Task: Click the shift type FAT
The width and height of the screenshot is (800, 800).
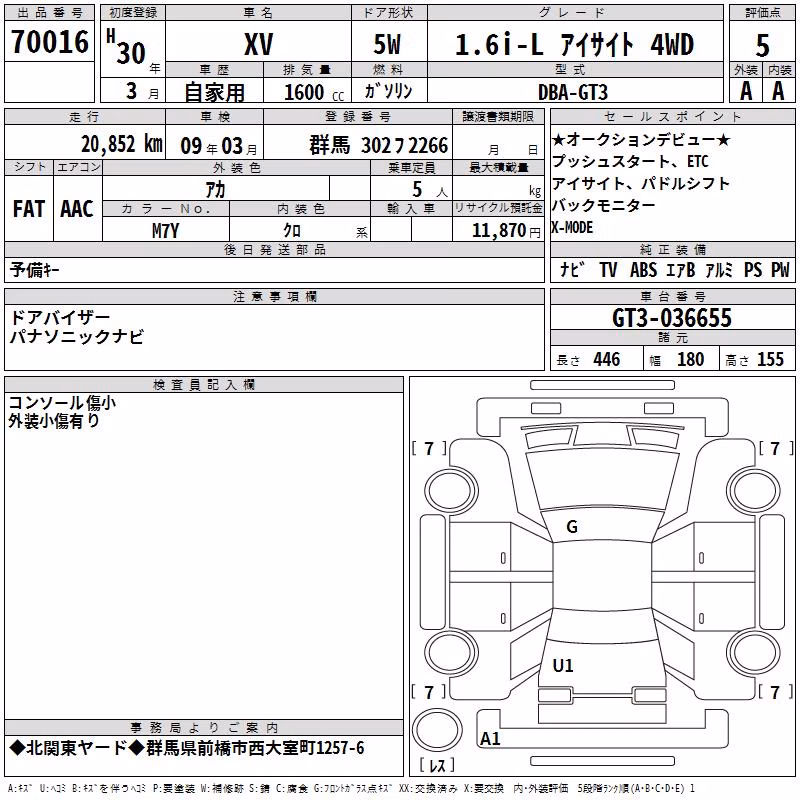Action: [29, 209]
